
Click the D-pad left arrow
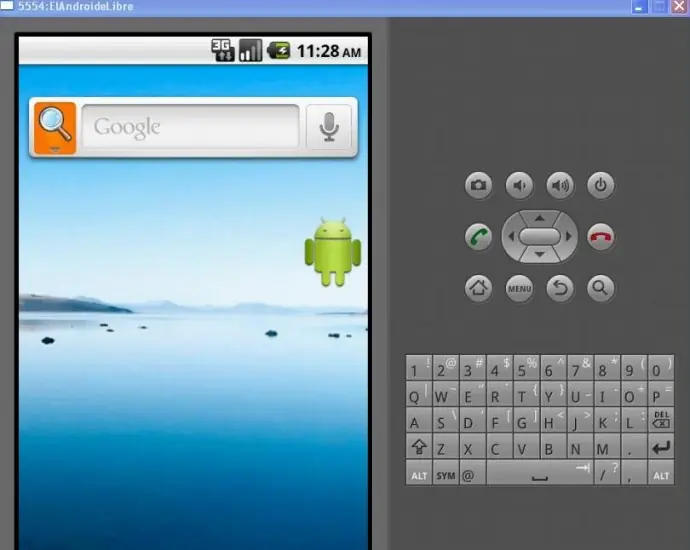coord(511,236)
